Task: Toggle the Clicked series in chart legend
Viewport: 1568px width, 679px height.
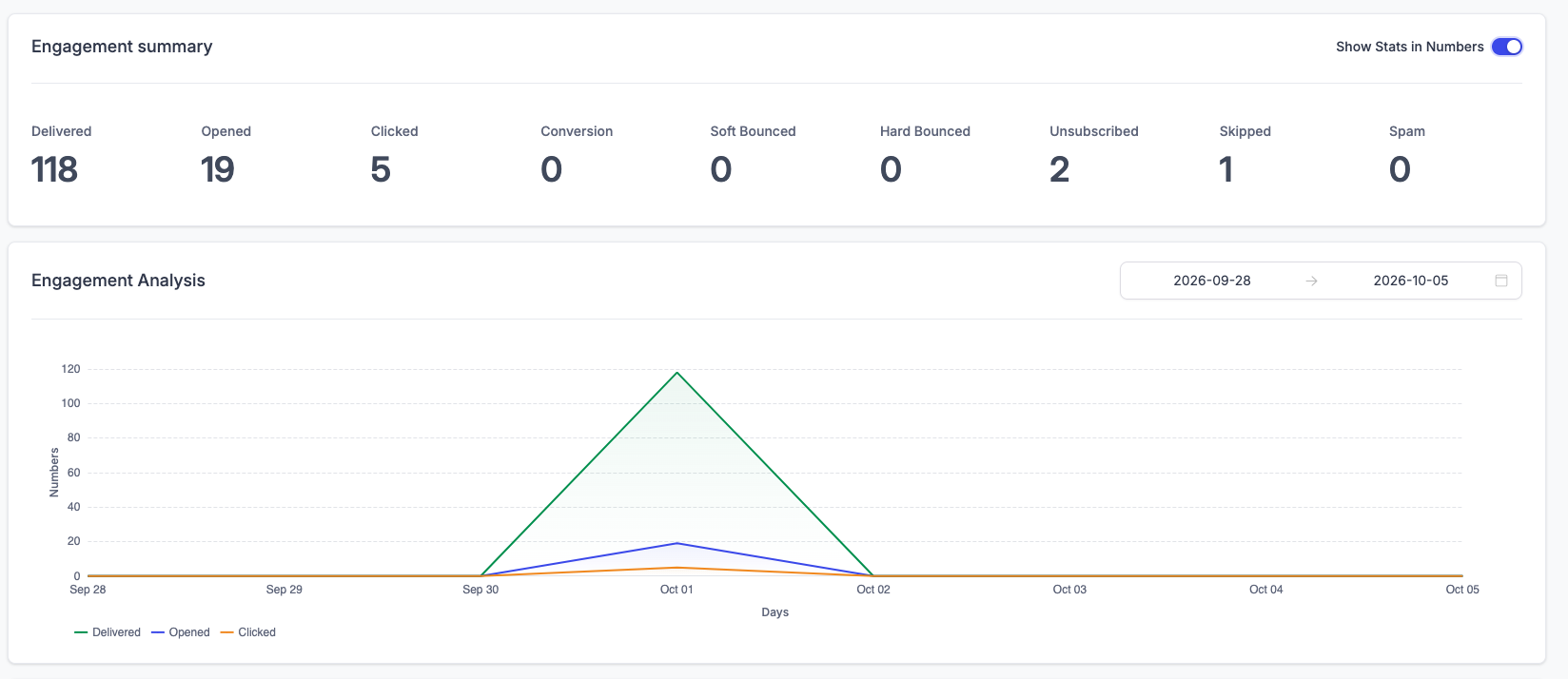Action: point(248,632)
